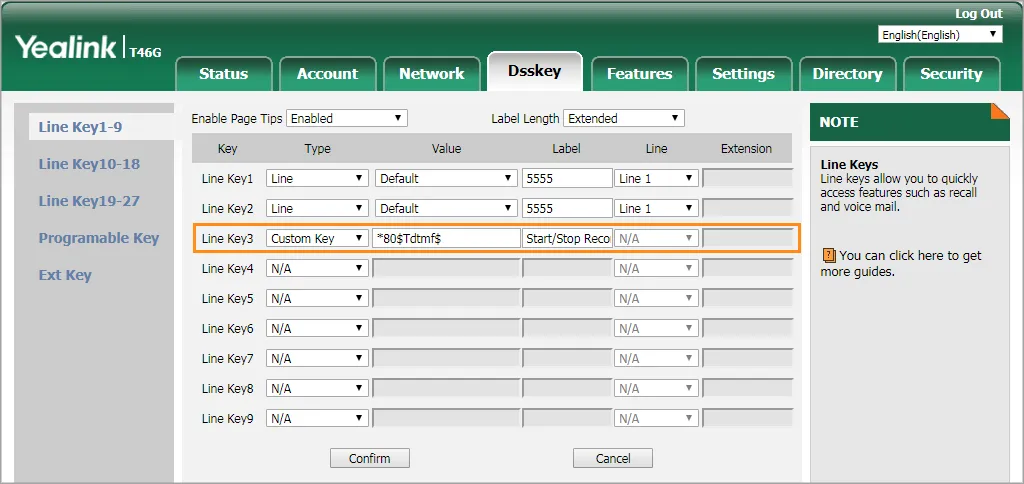Open Line Key1 Line dropdown
This screenshot has height=484, width=1024.
(656, 178)
